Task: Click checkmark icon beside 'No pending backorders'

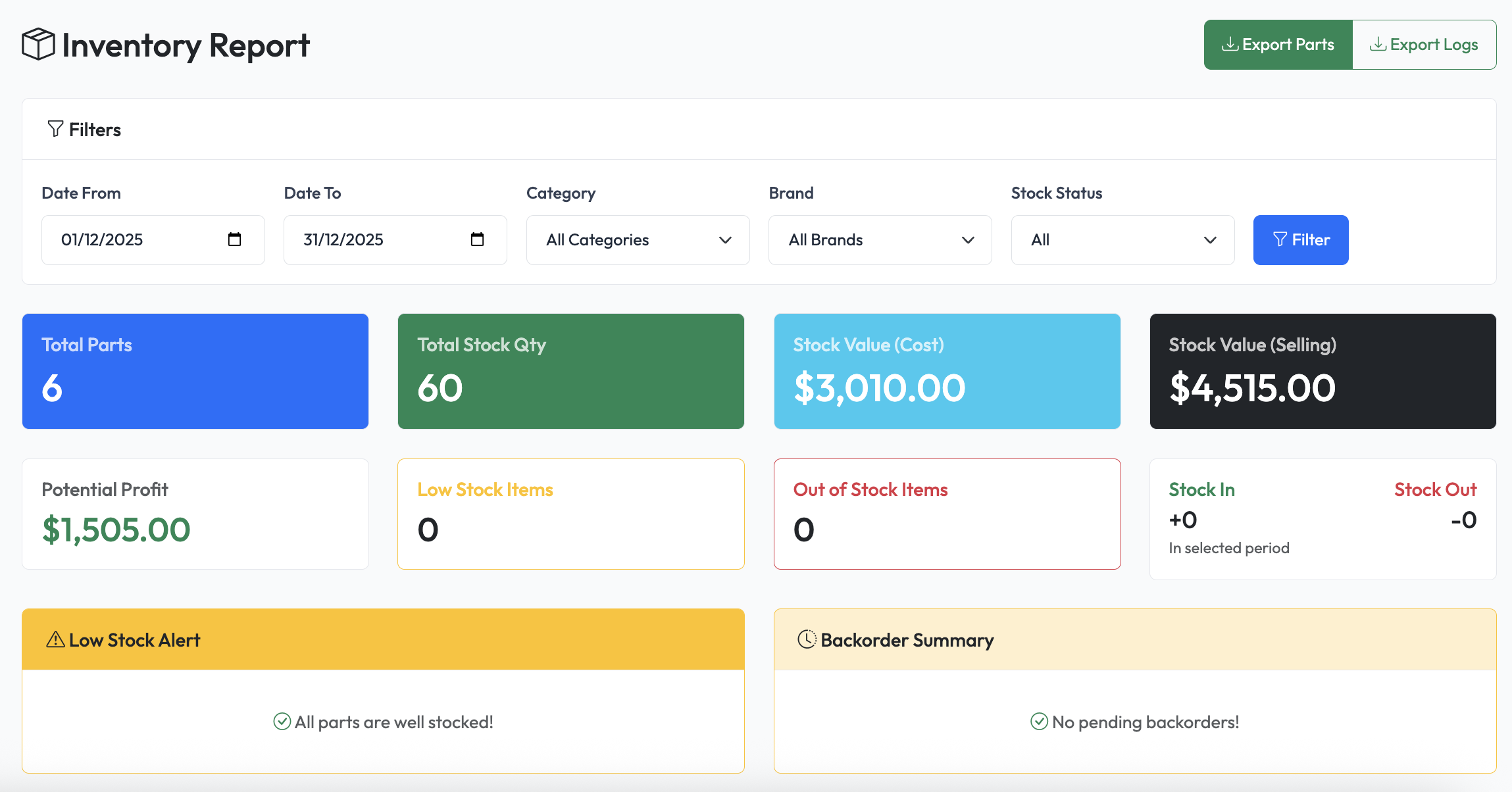Action: [x=1039, y=722]
